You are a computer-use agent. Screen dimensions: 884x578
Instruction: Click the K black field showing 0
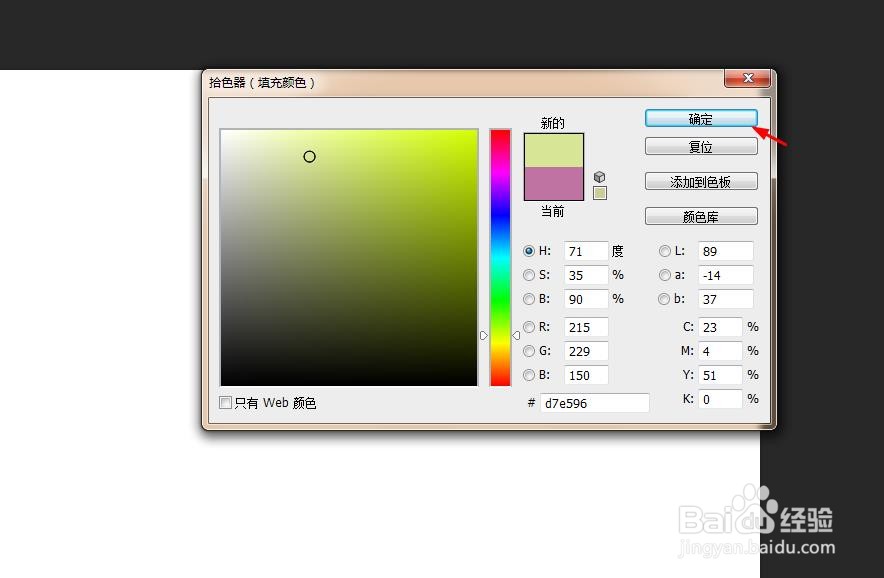[721, 399]
